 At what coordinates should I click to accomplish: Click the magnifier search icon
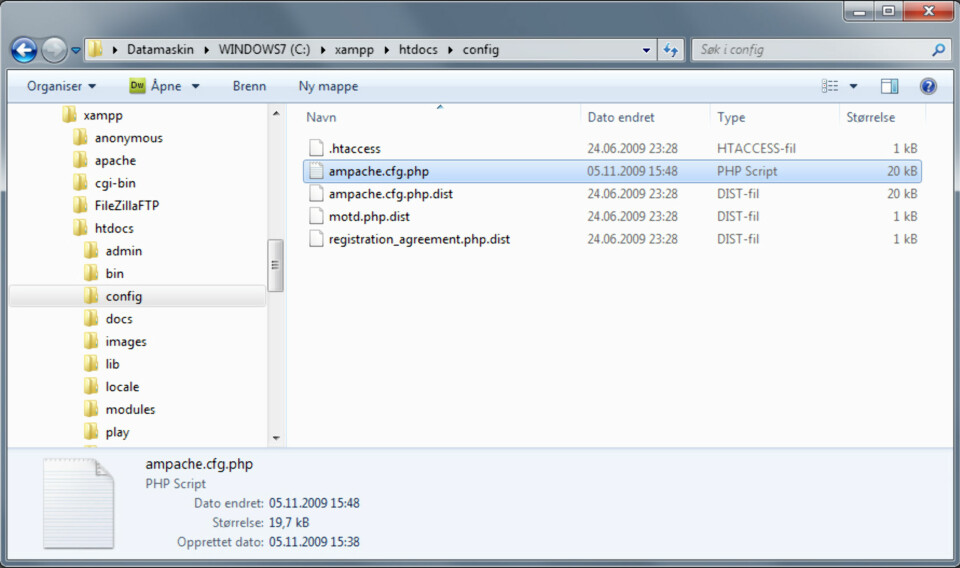point(938,50)
